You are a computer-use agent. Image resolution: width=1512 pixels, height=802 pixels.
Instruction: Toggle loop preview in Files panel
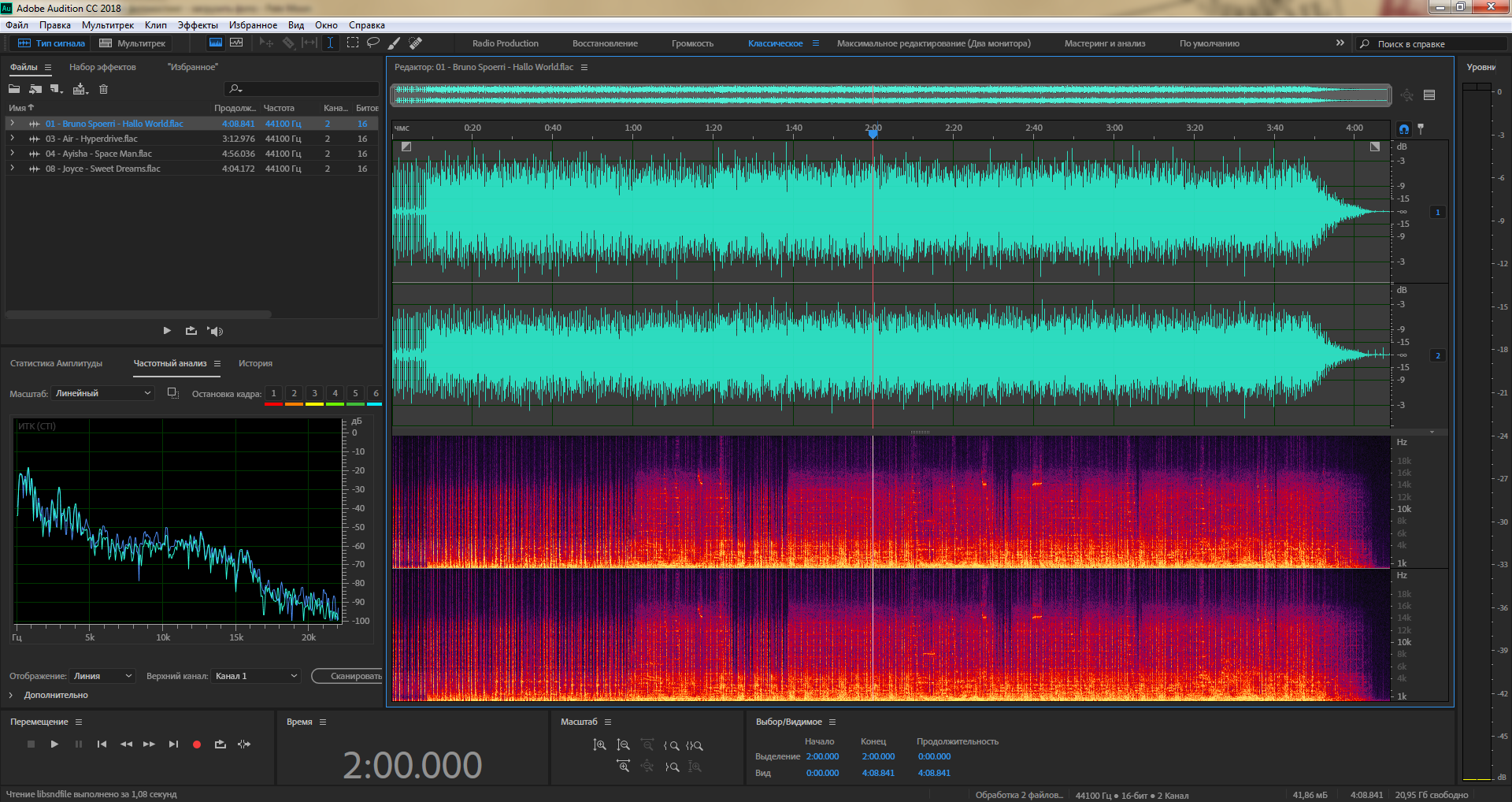pos(191,331)
